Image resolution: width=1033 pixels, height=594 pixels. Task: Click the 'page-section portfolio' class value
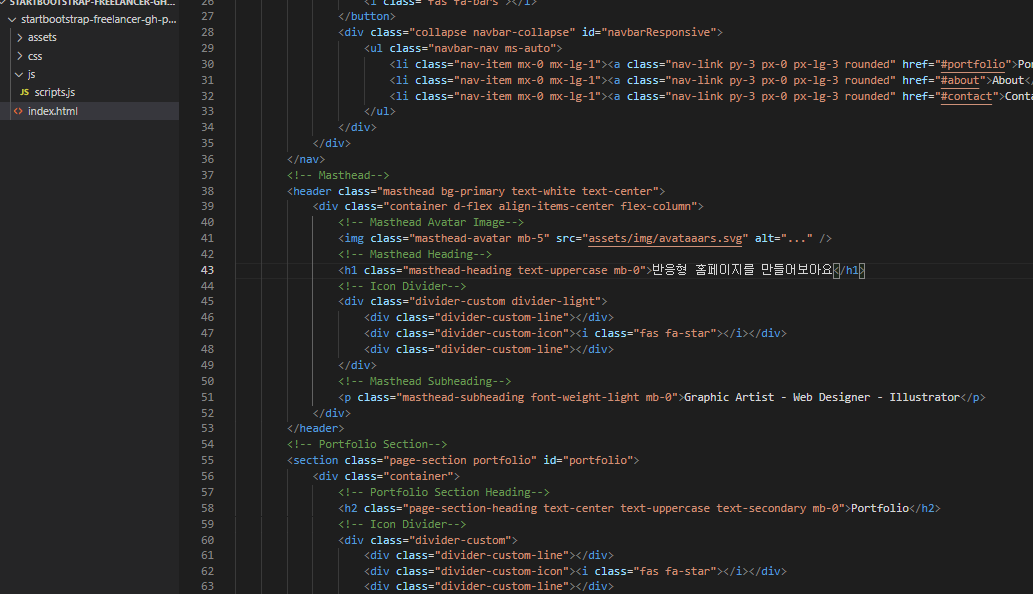(460, 460)
